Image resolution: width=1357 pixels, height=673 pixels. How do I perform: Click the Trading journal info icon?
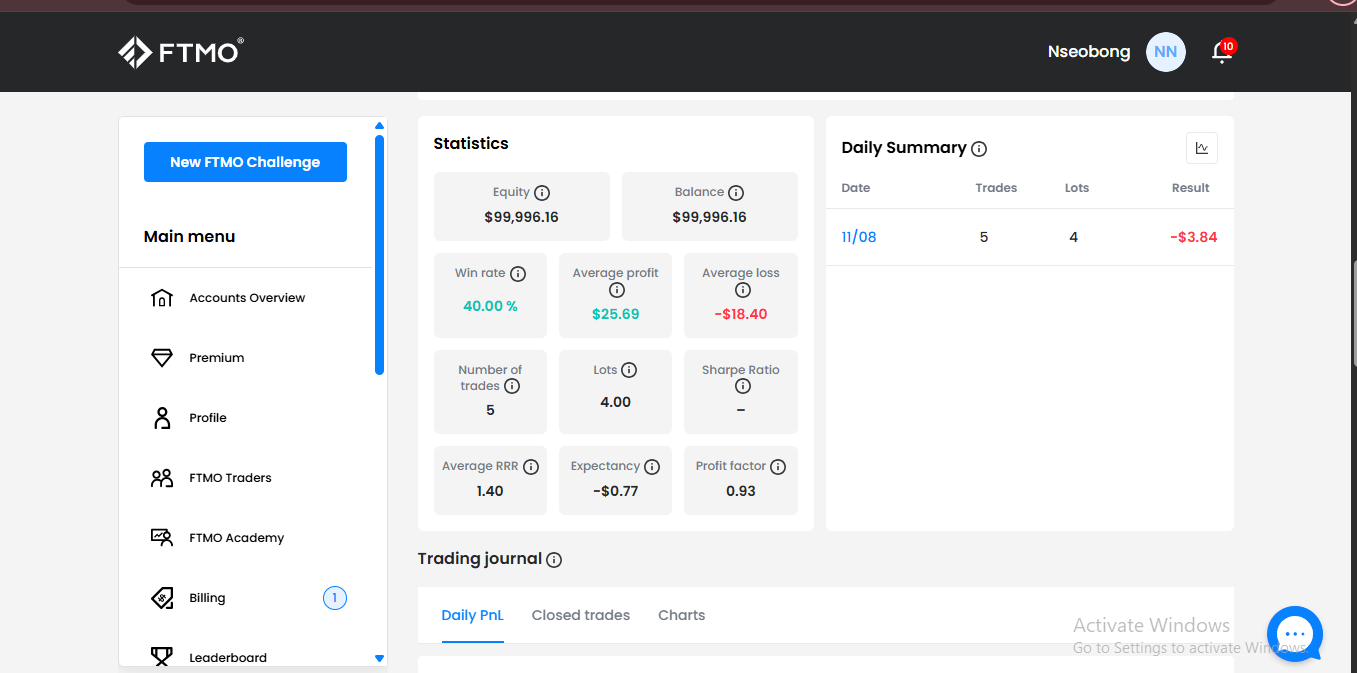coord(554,560)
